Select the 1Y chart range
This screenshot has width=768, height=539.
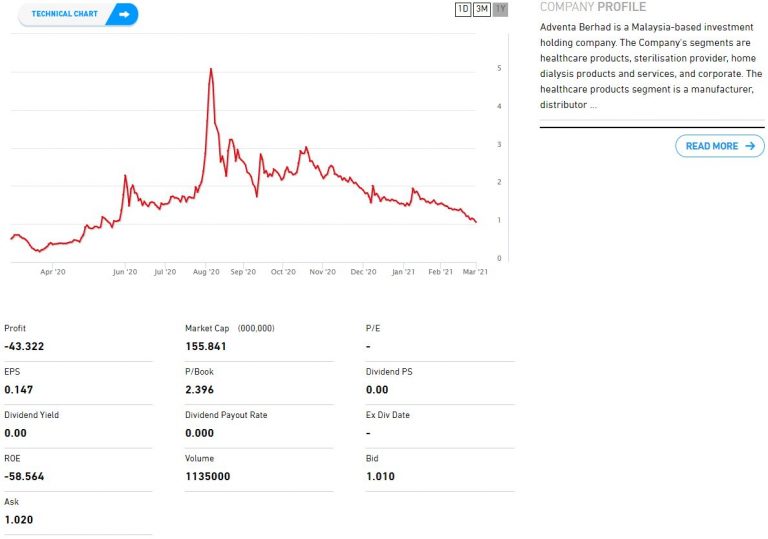tap(501, 9)
